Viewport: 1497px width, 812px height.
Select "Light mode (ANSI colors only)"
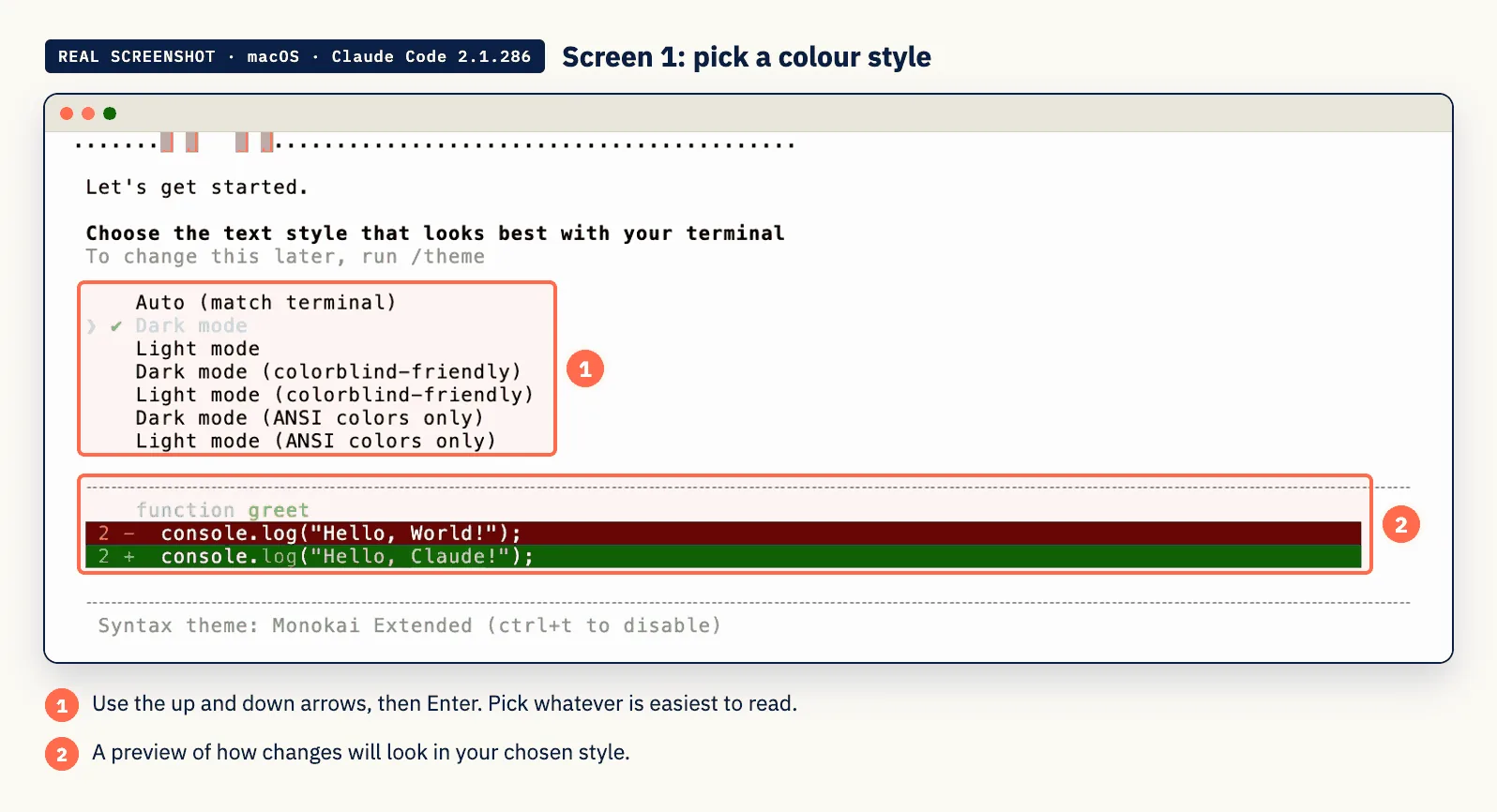coord(315,441)
